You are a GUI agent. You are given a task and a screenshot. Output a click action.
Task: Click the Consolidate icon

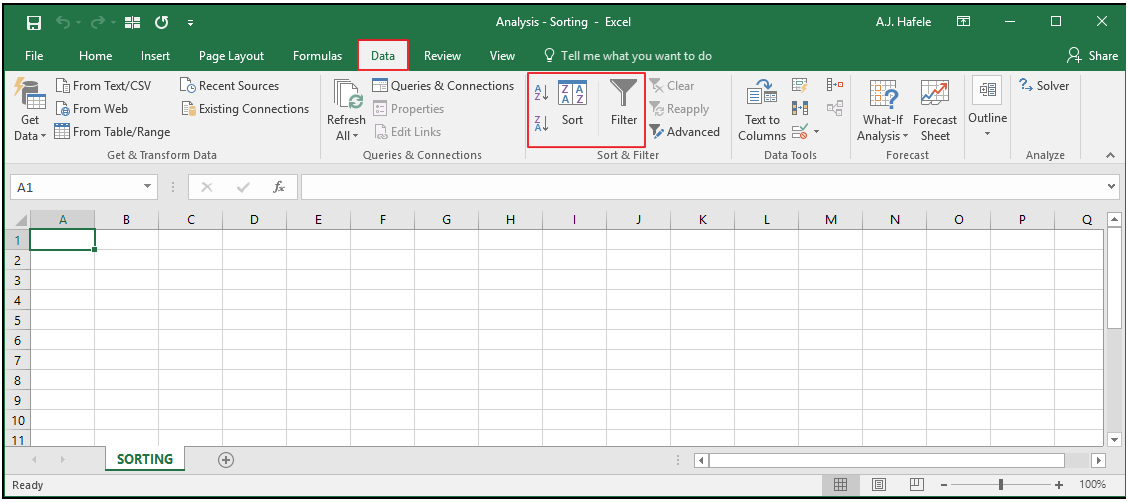coord(834,86)
